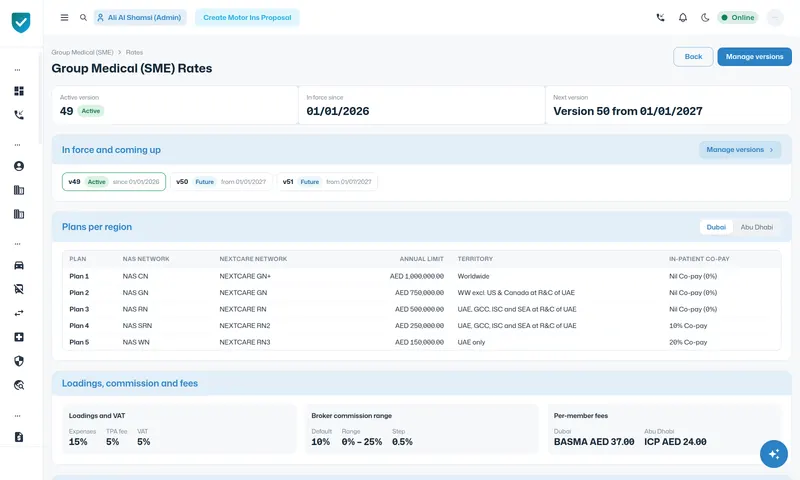Click the search magnifier icon
The width and height of the screenshot is (800, 480).
coord(83,17)
